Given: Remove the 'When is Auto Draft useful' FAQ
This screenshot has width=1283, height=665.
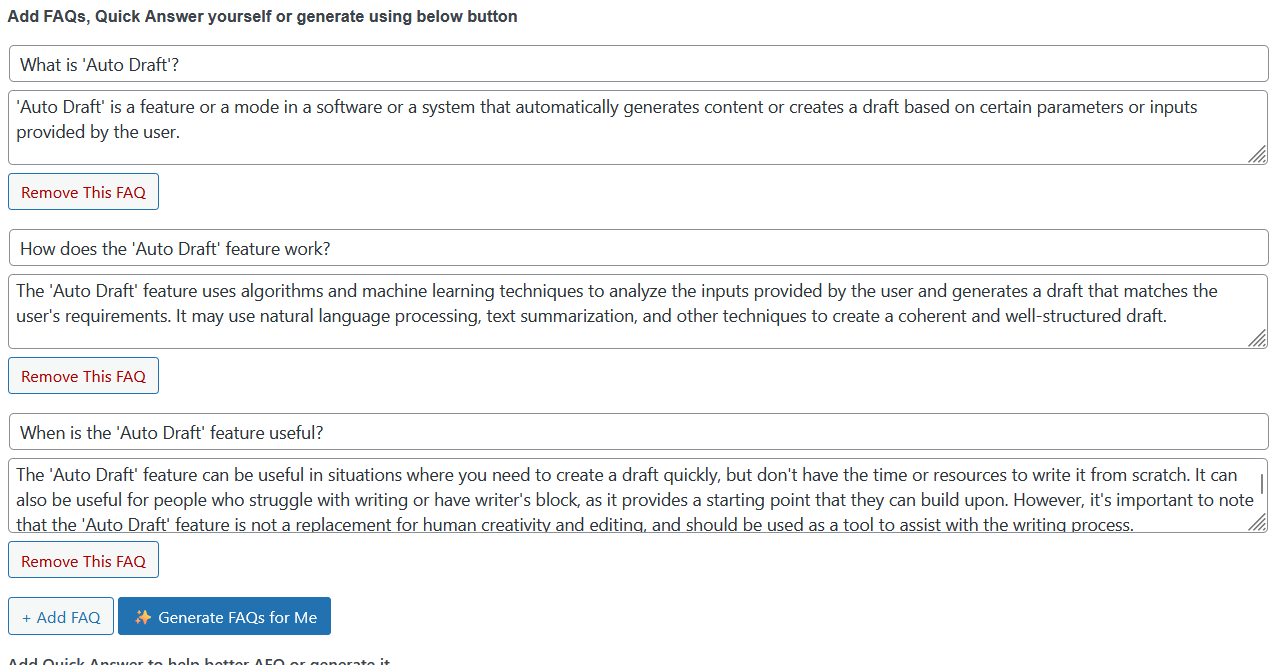Looking at the screenshot, I should [83, 559].
